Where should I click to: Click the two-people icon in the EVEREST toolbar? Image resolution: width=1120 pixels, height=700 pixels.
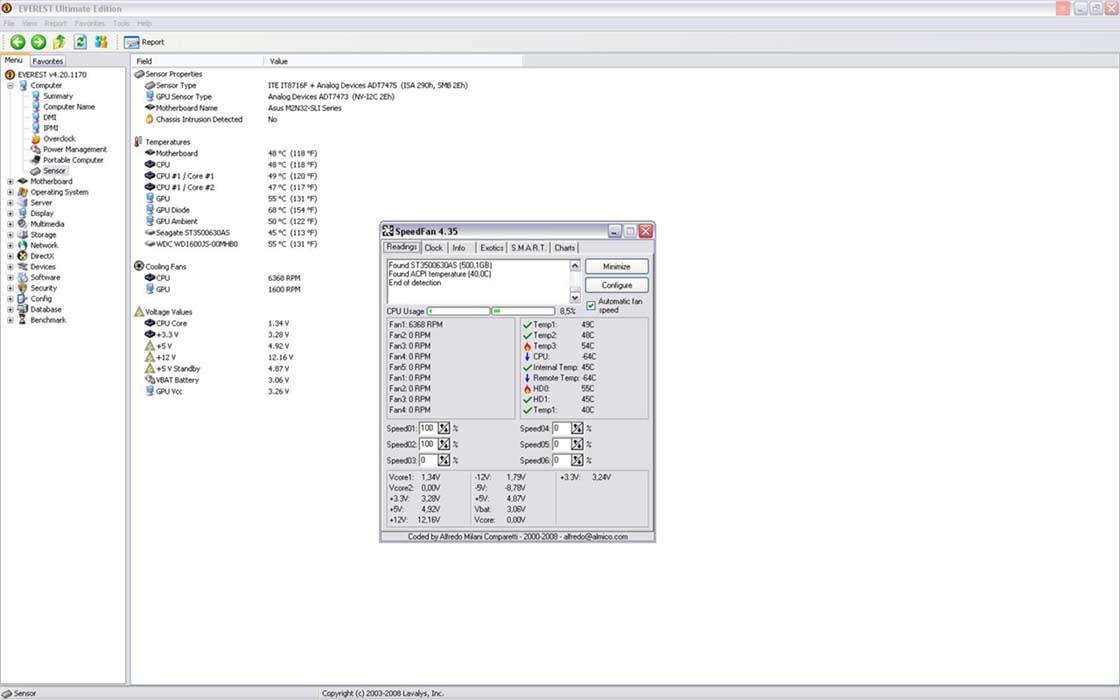[101, 42]
